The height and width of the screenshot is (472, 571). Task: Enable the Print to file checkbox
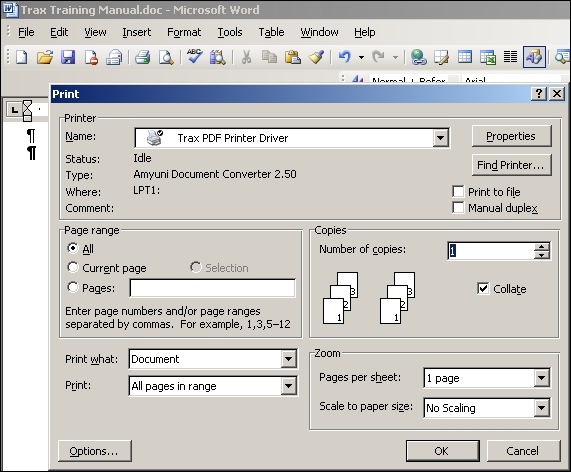pos(458,192)
